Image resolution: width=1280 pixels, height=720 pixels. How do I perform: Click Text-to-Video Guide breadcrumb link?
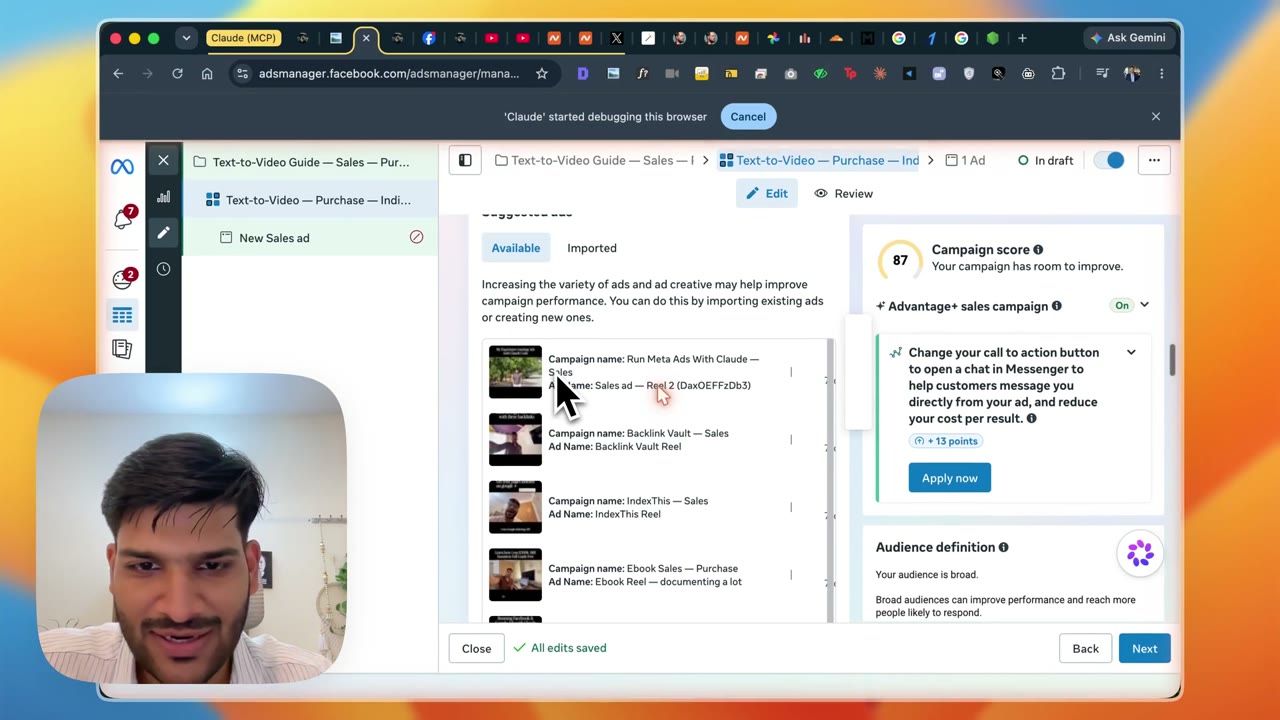pyautogui.click(x=594, y=160)
